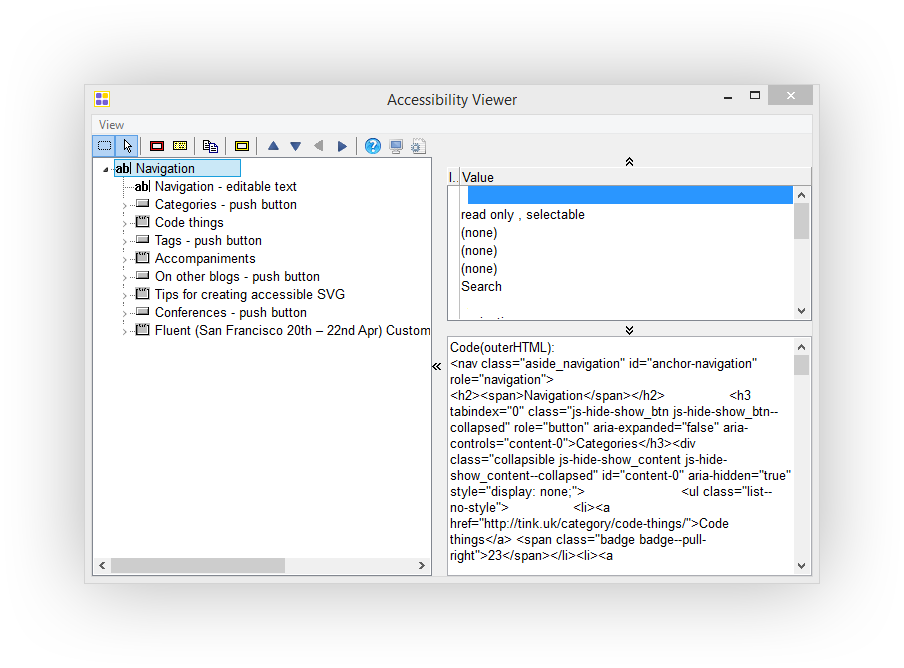Click the Accessibility Viewer app icon
The image size is (904, 668).
click(x=102, y=99)
